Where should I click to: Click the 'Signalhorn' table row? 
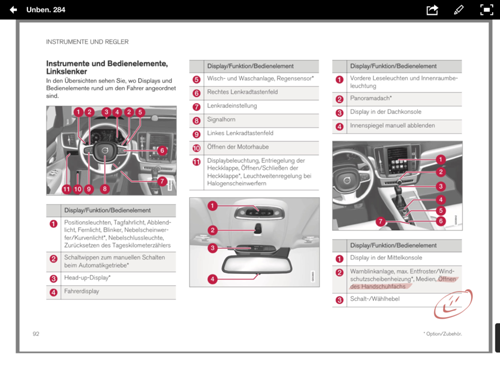tap(254, 120)
